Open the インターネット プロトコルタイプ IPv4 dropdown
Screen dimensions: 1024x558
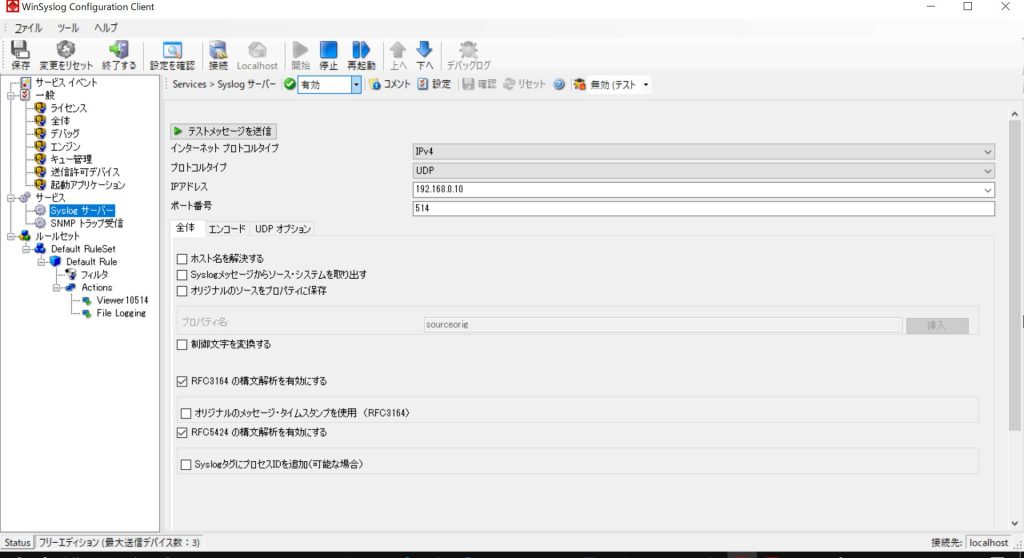pos(988,152)
